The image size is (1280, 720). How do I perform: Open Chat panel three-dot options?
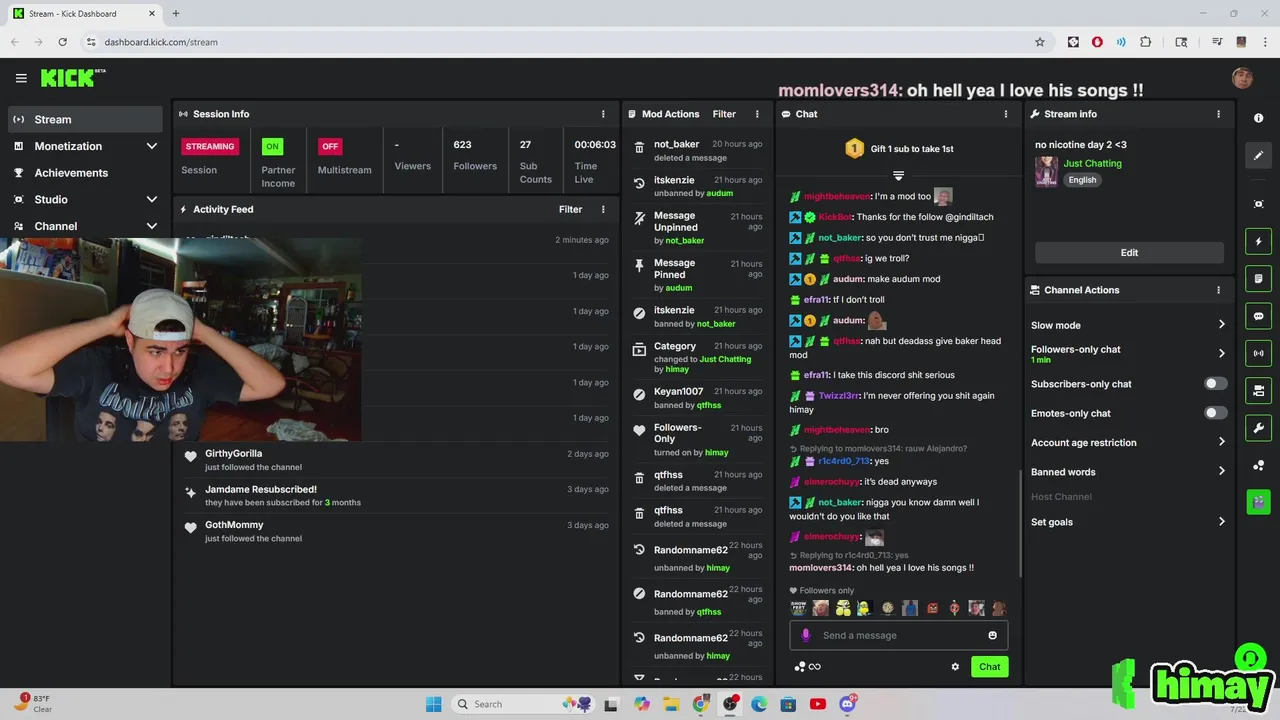[1006, 114]
